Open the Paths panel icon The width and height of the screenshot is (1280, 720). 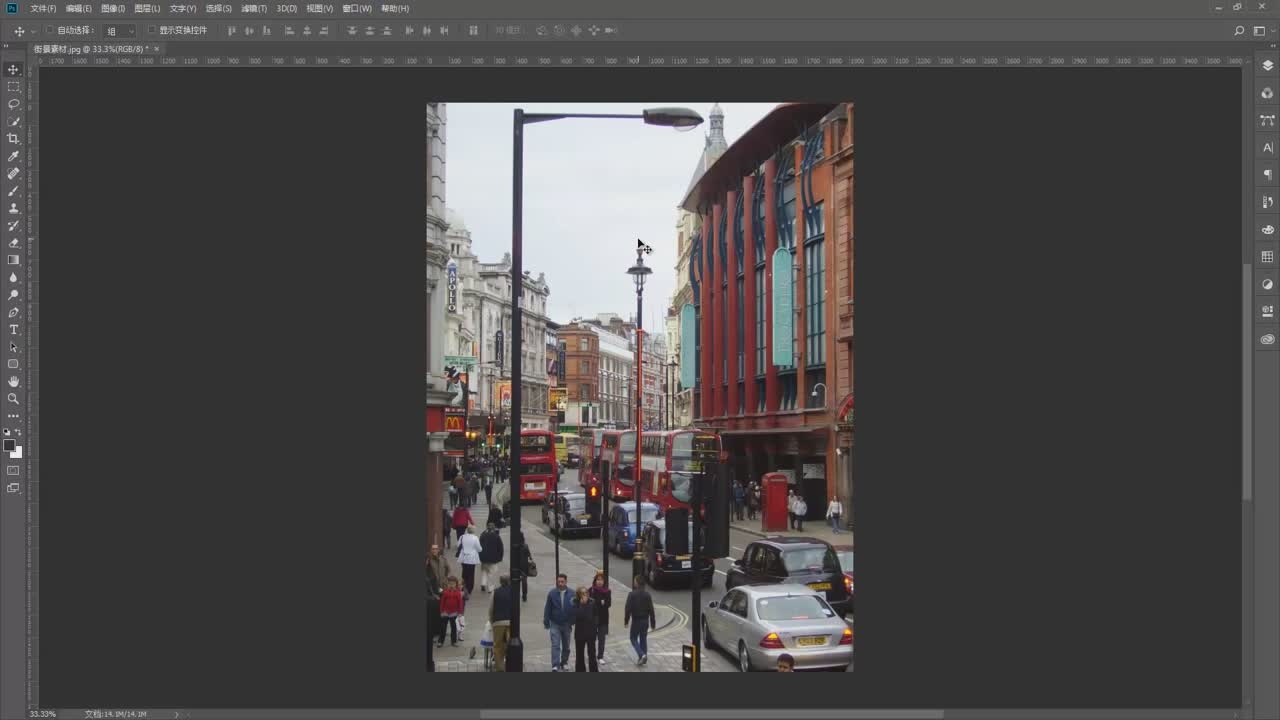point(1267,120)
